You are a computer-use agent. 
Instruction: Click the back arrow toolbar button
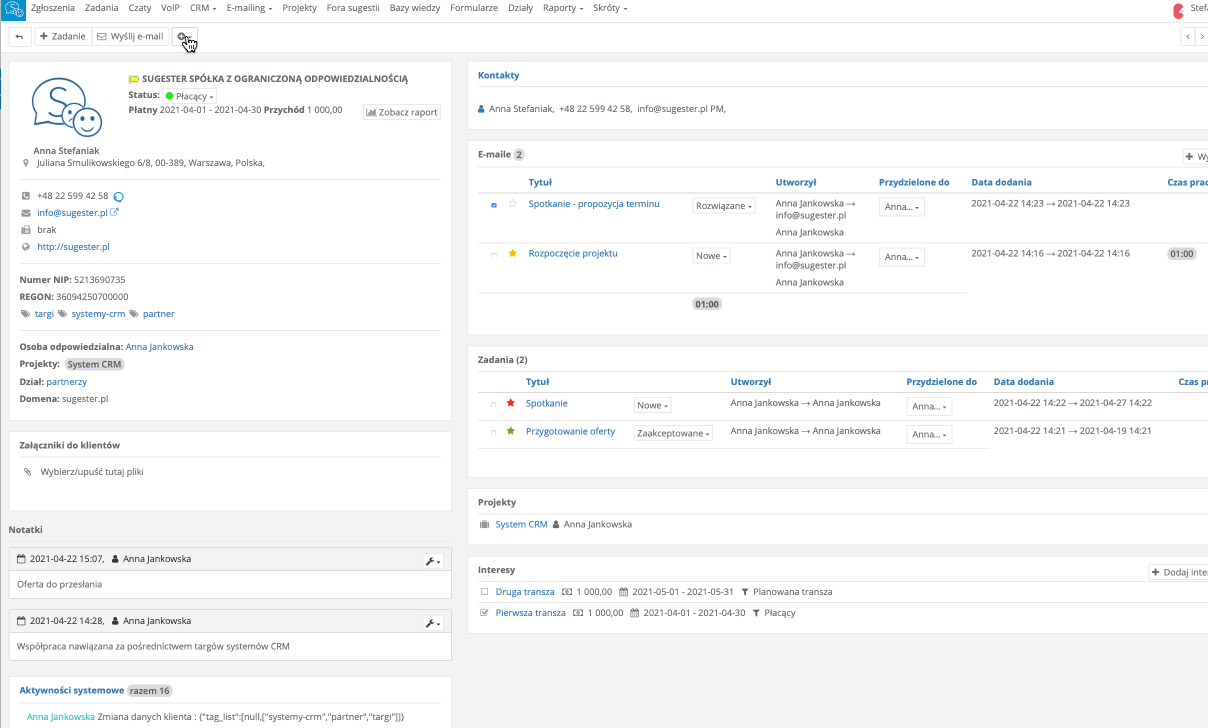(x=19, y=37)
